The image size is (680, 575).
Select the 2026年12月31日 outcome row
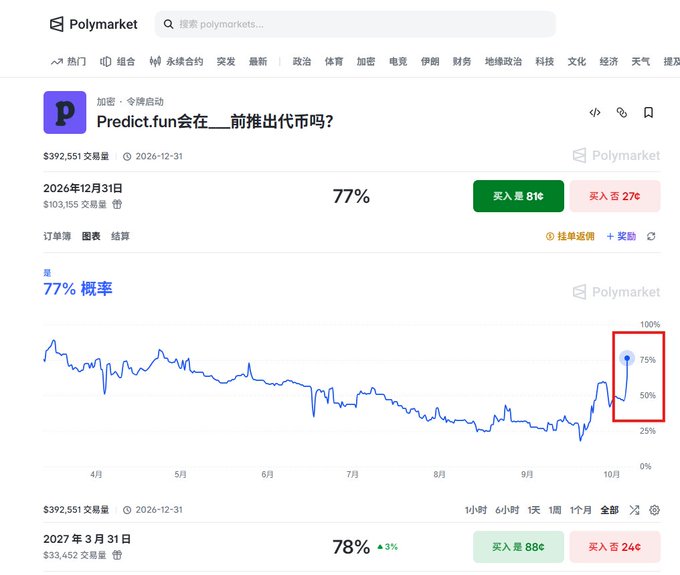click(352, 196)
